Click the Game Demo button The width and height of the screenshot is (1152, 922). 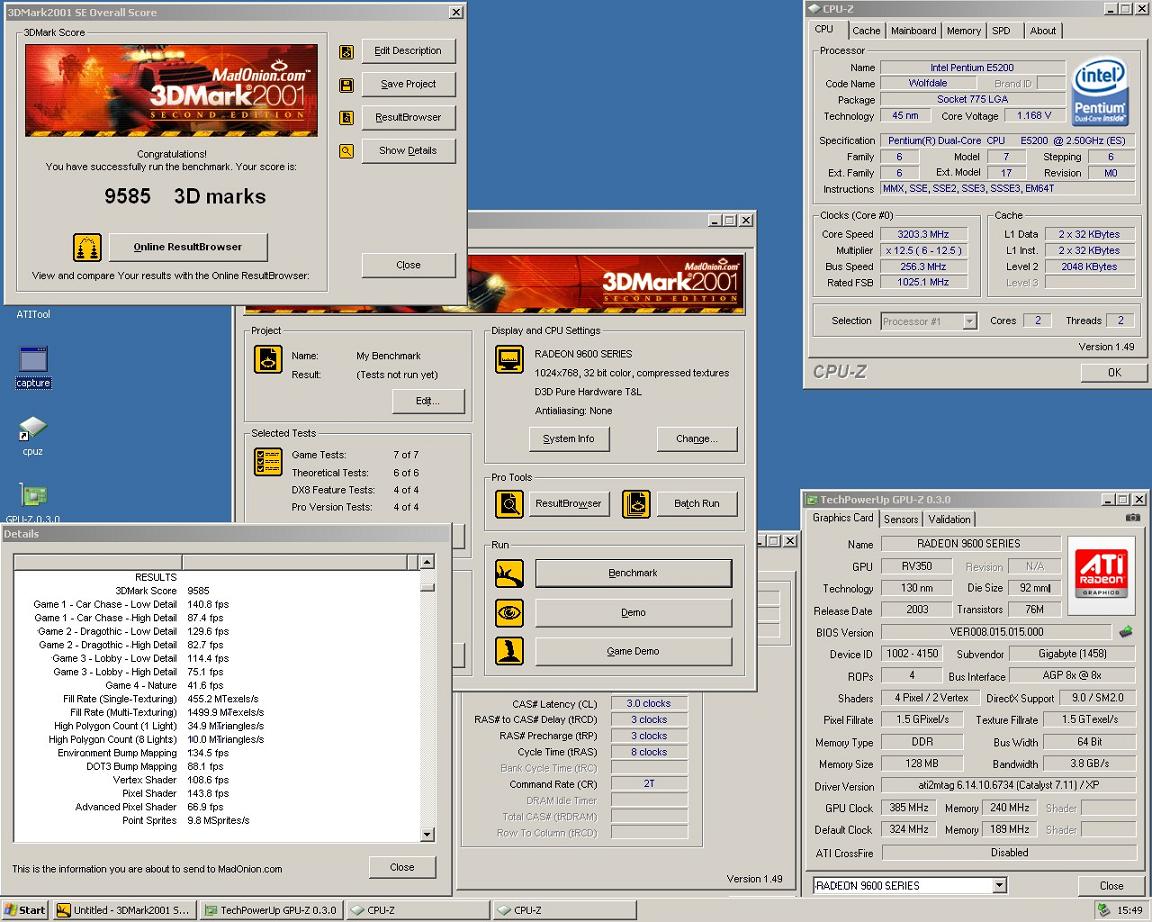click(633, 652)
